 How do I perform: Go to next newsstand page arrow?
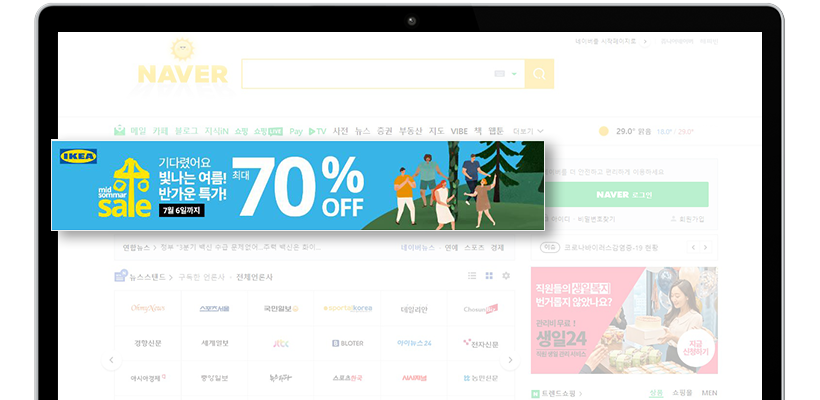pos(510,360)
